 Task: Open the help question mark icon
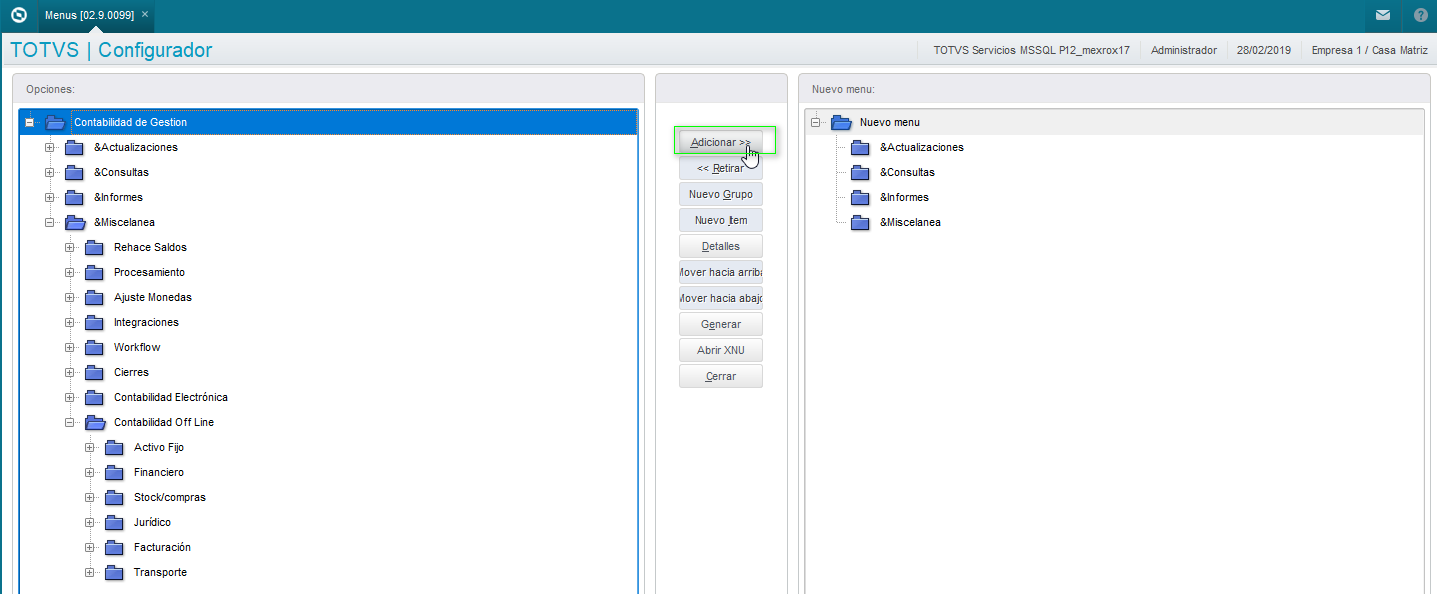coord(1421,15)
